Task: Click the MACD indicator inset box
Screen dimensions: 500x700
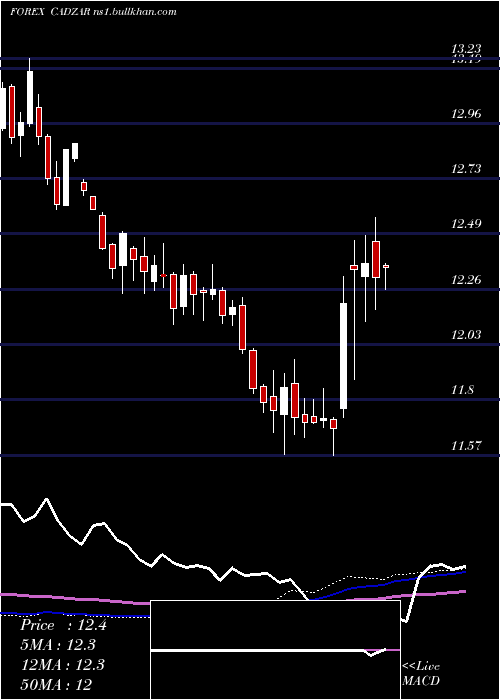Action: pyautogui.click(x=275, y=650)
